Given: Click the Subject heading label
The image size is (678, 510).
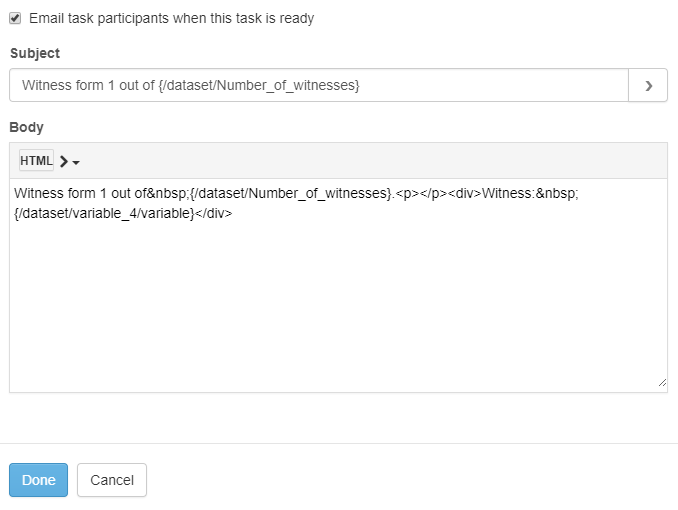Looking at the screenshot, I should tap(35, 53).
